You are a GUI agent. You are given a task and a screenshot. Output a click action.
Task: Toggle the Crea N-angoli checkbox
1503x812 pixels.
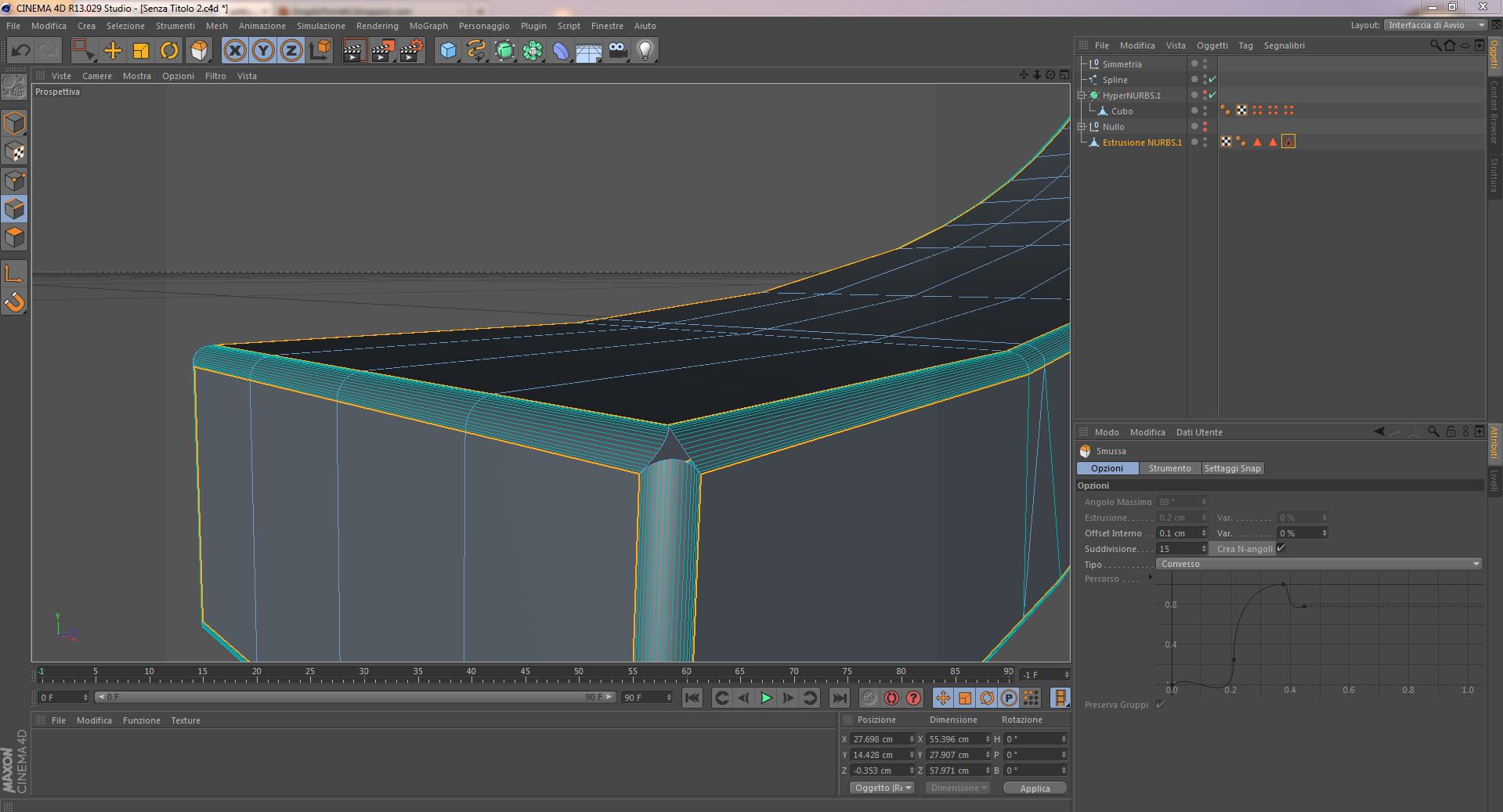[x=1281, y=548]
